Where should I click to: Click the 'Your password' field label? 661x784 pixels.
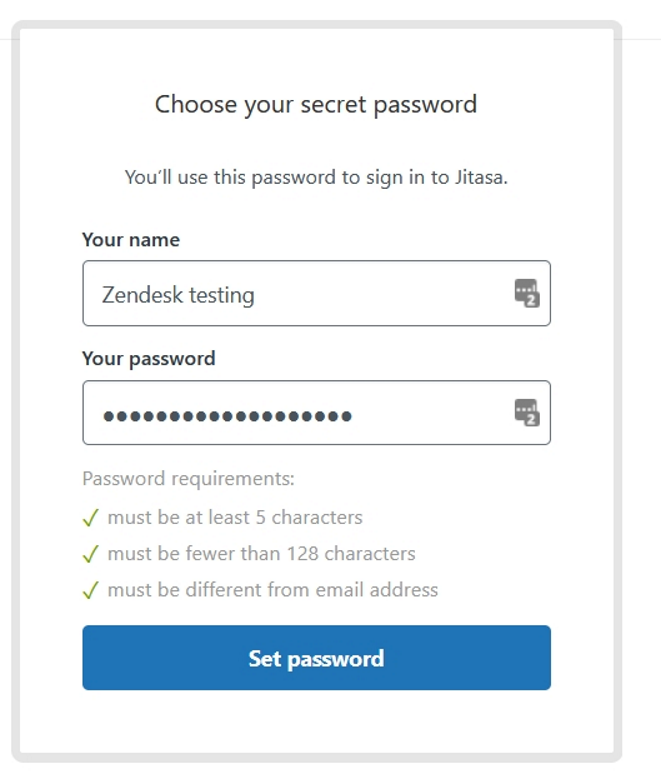coord(148,358)
